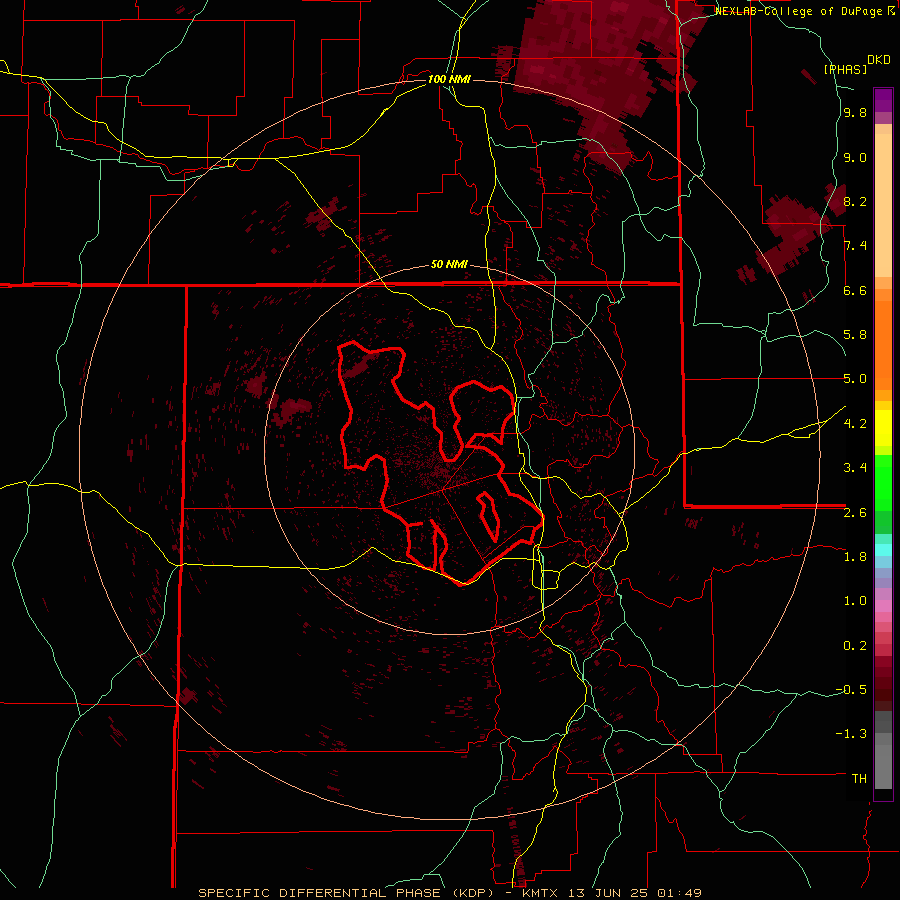Pick the purple swatch atop the color bar
The image size is (900, 900).
883,100
